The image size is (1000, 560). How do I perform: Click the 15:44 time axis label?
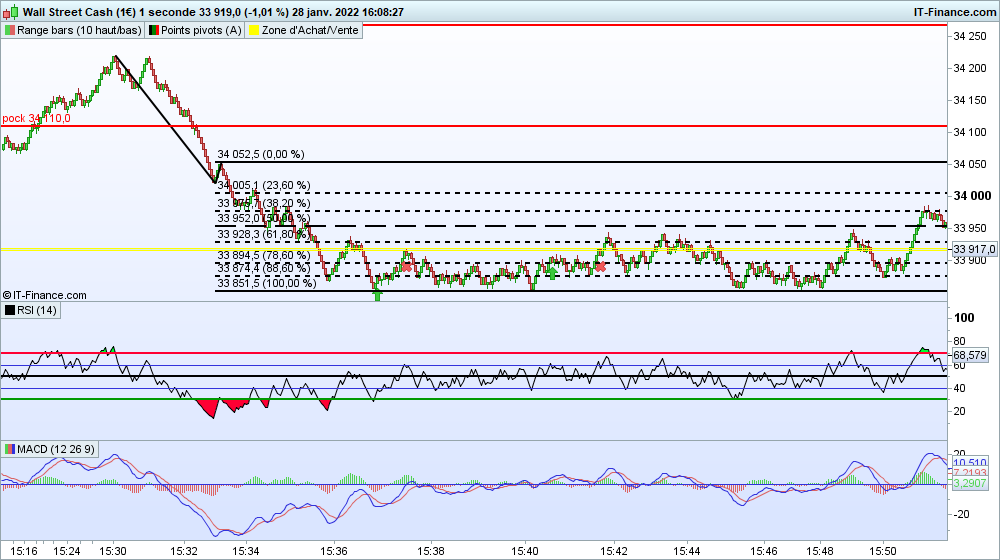687,551
